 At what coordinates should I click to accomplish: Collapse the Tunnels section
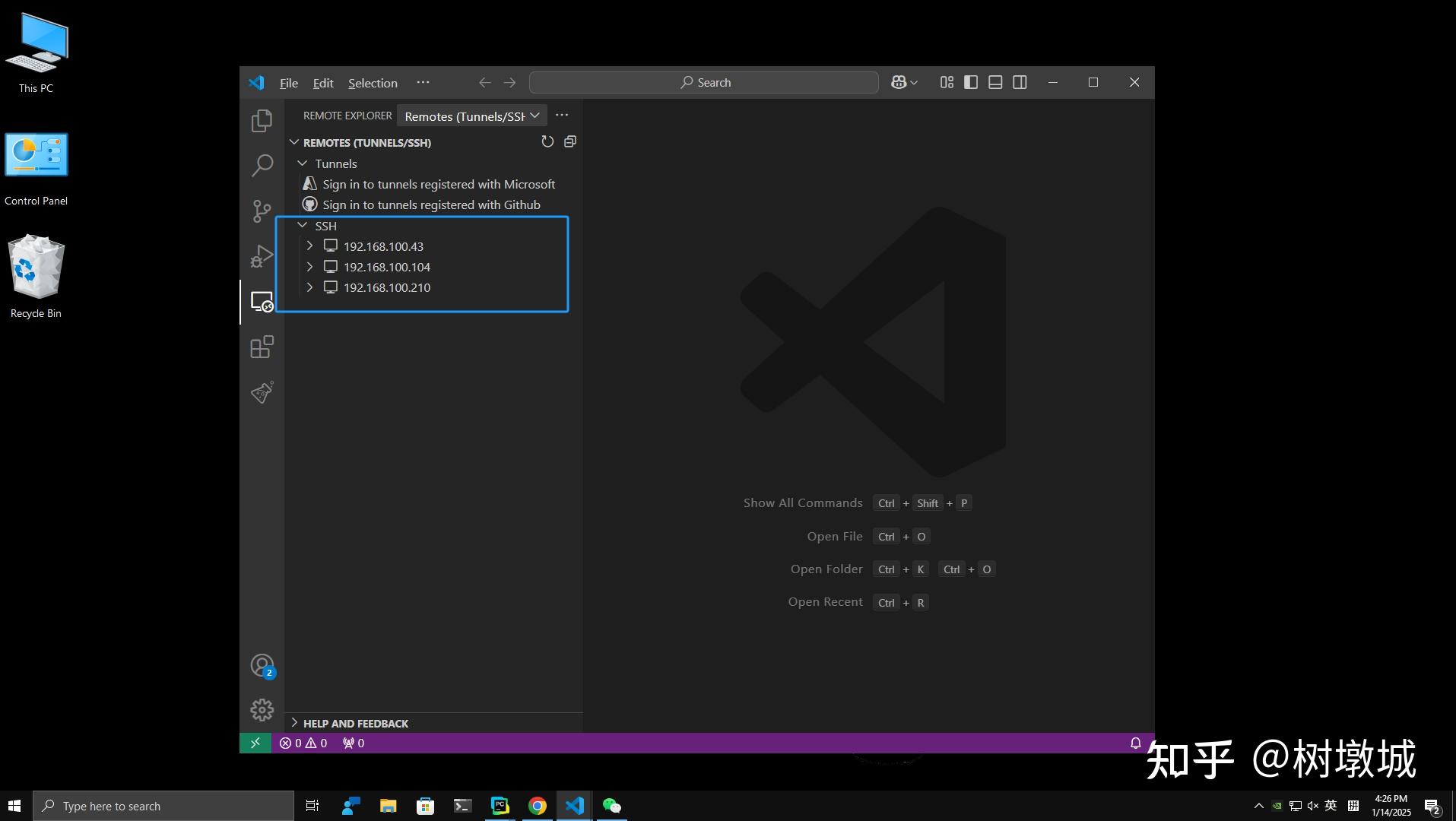(302, 163)
